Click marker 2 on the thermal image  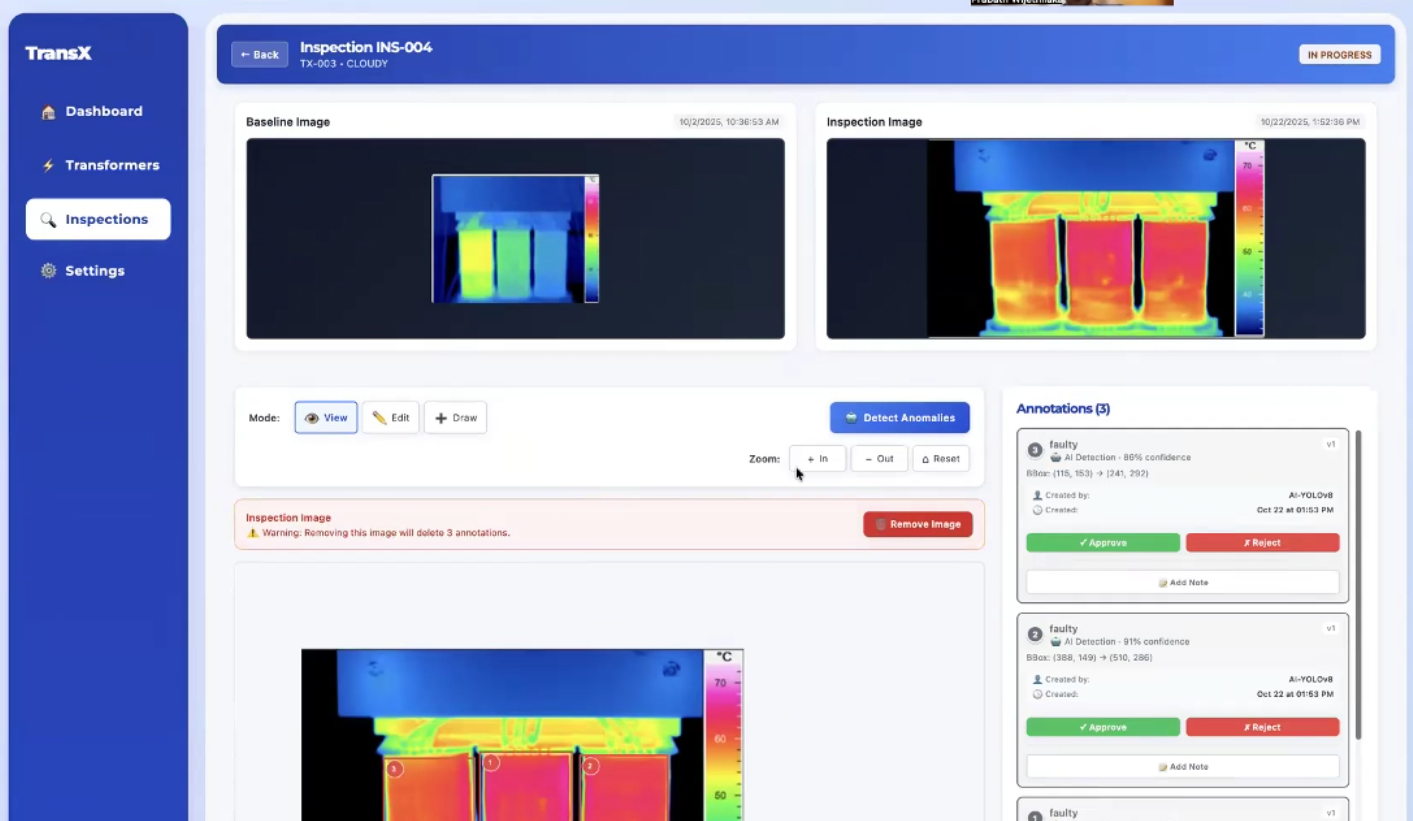click(x=590, y=766)
